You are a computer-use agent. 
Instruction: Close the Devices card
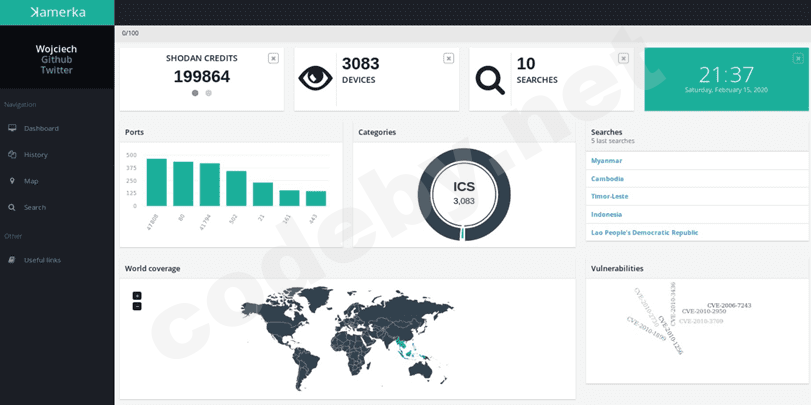coord(448,58)
